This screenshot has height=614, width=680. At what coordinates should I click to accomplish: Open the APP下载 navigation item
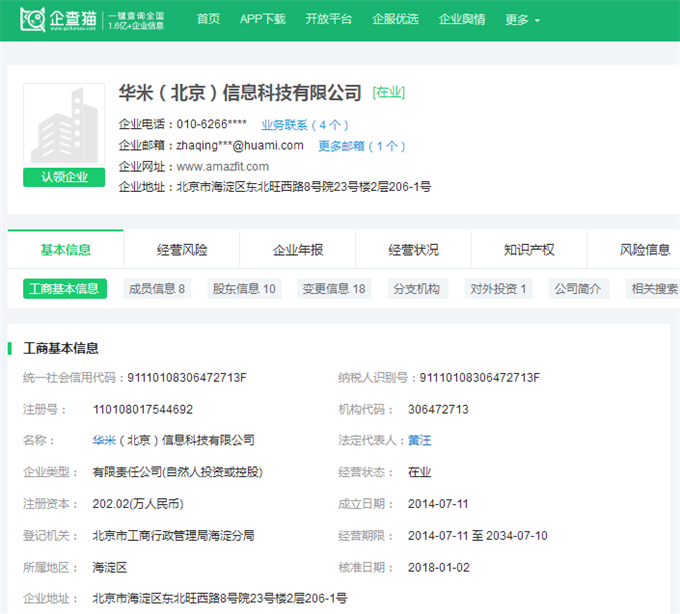[x=262, y=19]
